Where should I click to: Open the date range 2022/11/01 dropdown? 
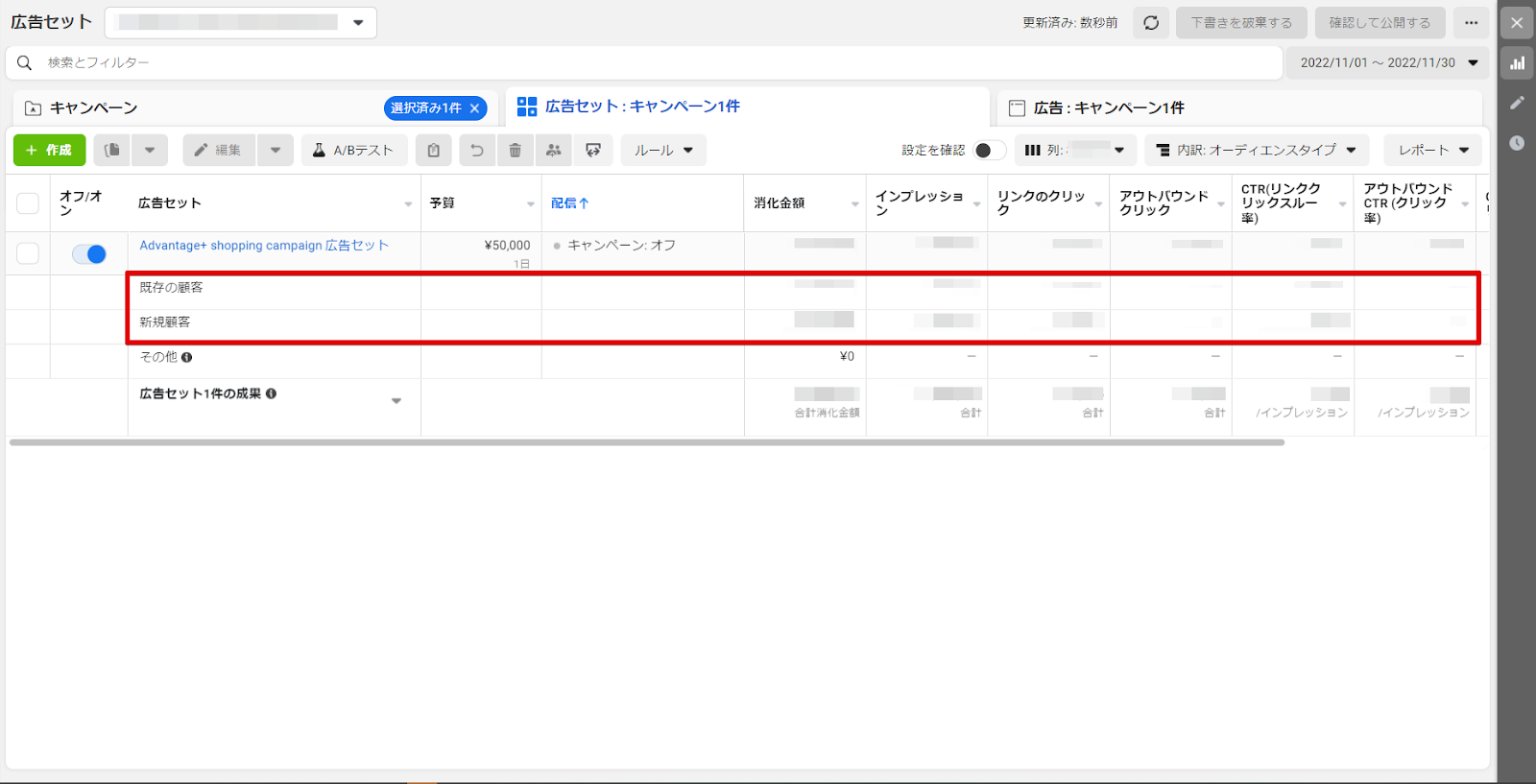click(x=1387, y=62)
